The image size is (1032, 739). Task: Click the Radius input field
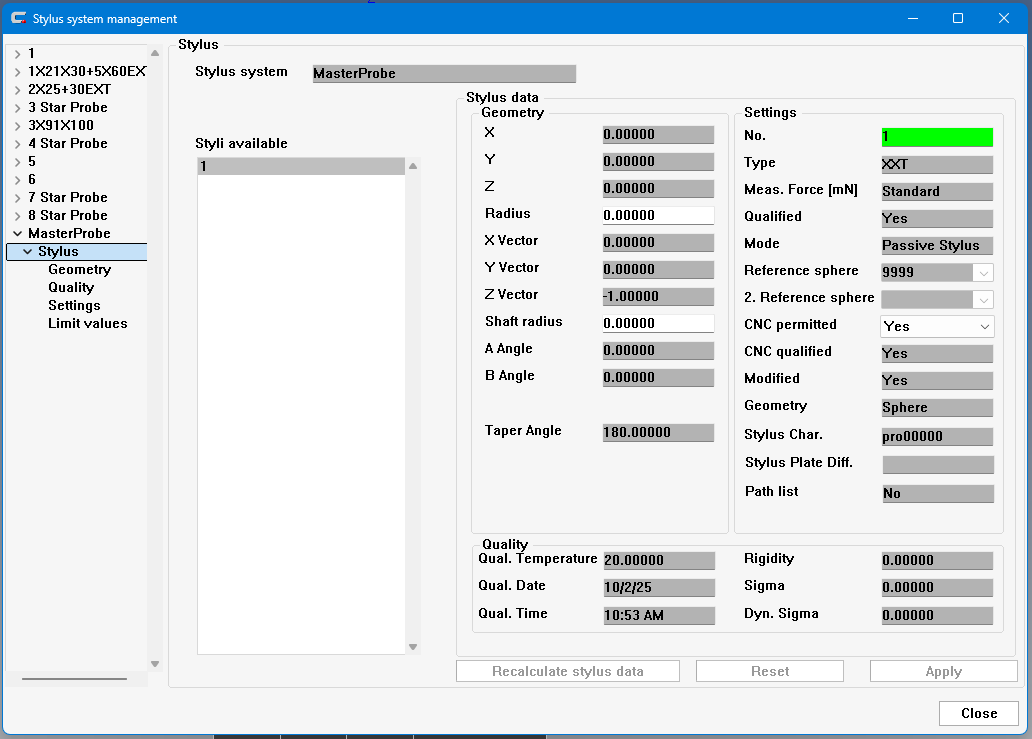pos(658,215)
